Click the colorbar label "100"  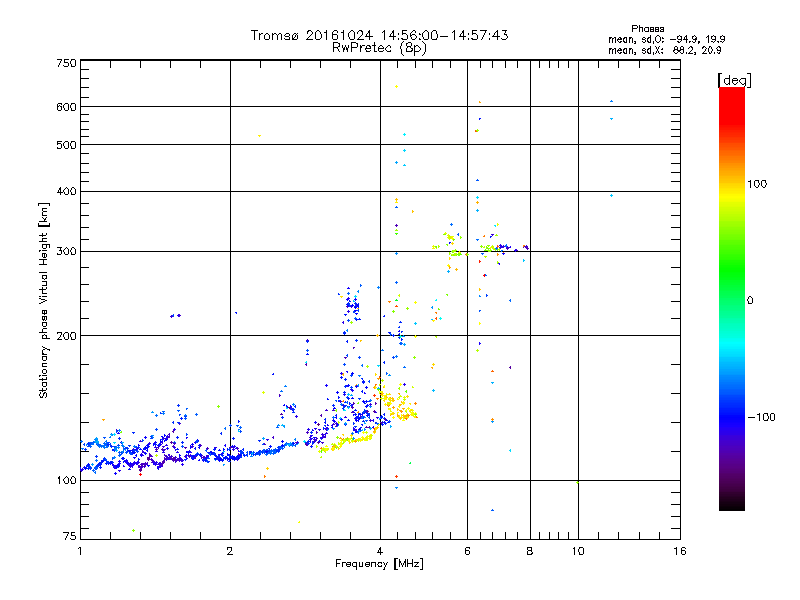coord(757,184)
